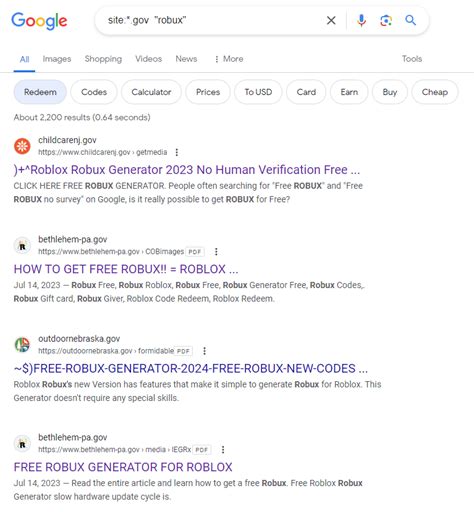Open three-dot menu next to COBimages PDF result

[x=216, y=252]
